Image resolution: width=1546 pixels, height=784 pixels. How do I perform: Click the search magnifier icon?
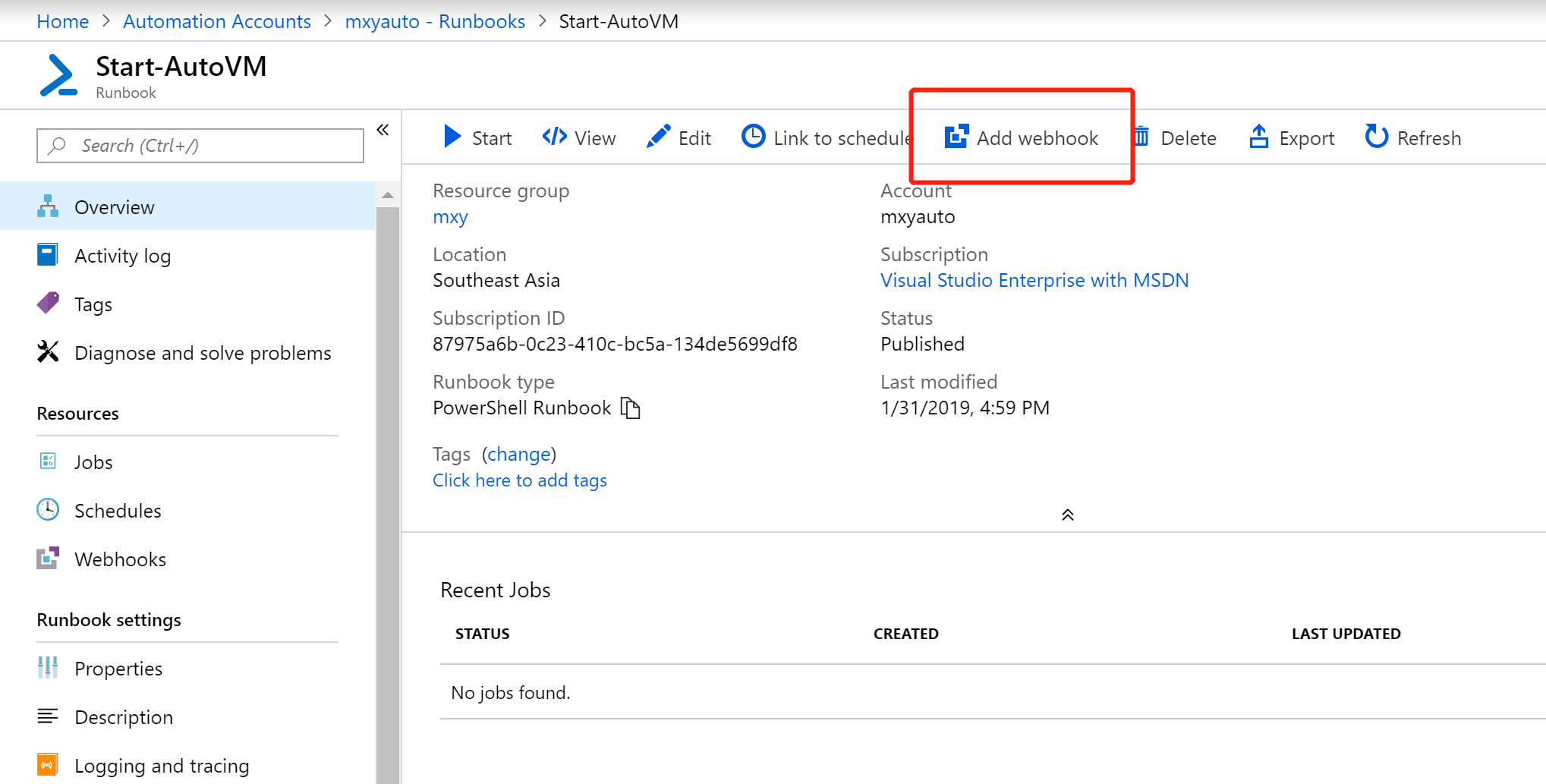pyautogui.click(x=57, y=145)
